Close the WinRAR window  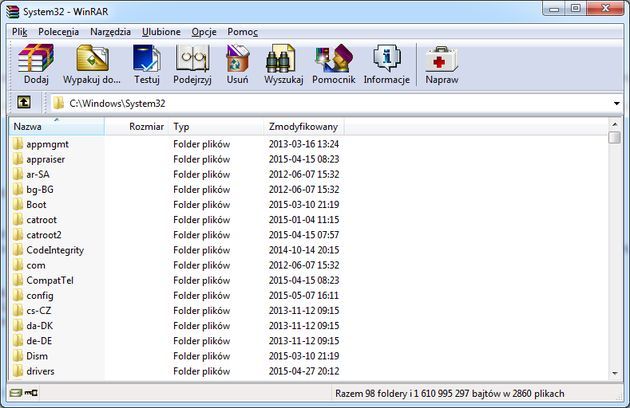click(606, 8)
